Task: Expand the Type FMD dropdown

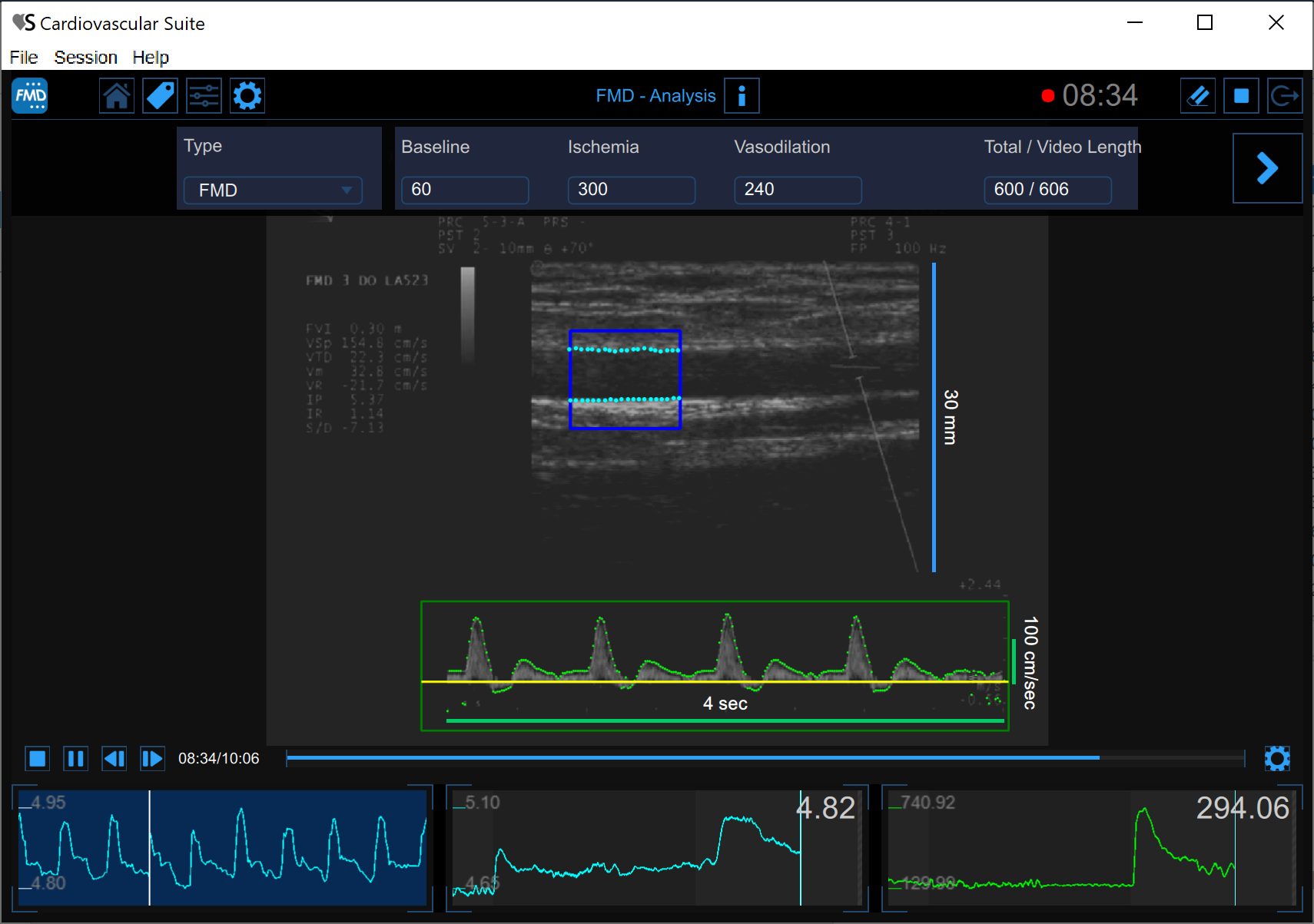Action: point(273,190)
